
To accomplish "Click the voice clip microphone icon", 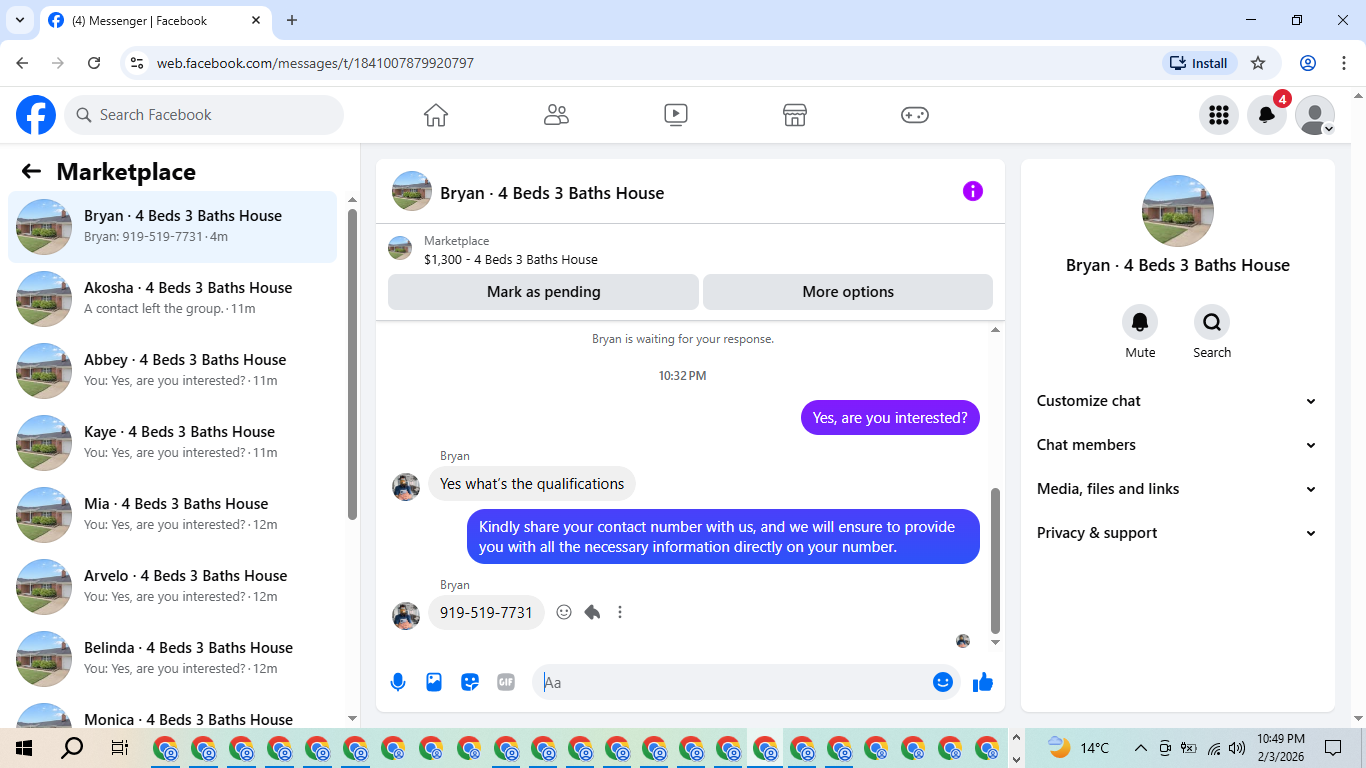I will [398, 682].
